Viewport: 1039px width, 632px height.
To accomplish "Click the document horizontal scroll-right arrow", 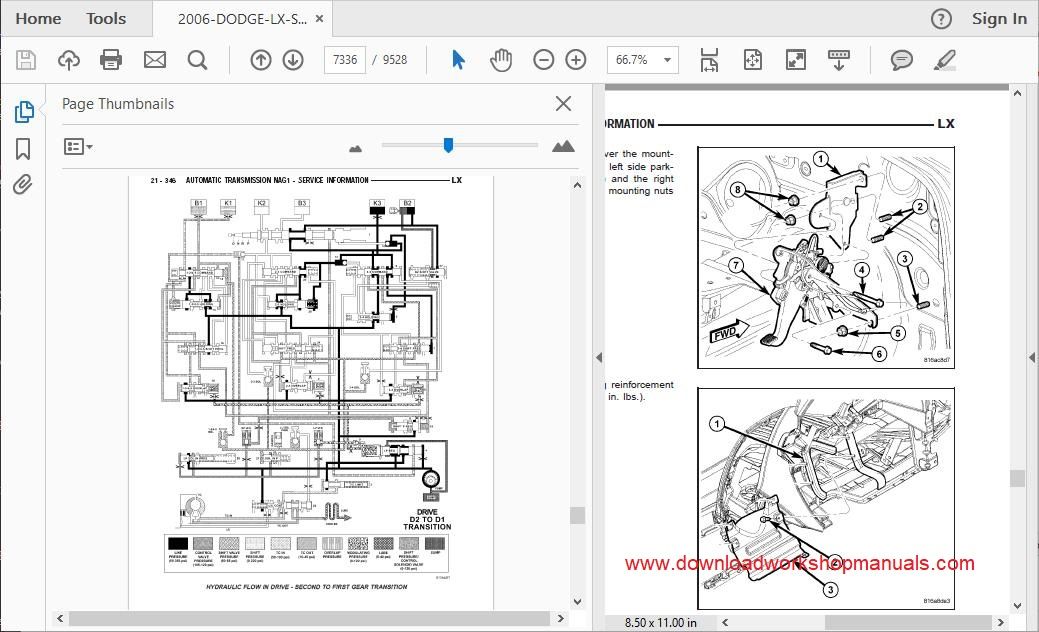I will pos(1001,623).
